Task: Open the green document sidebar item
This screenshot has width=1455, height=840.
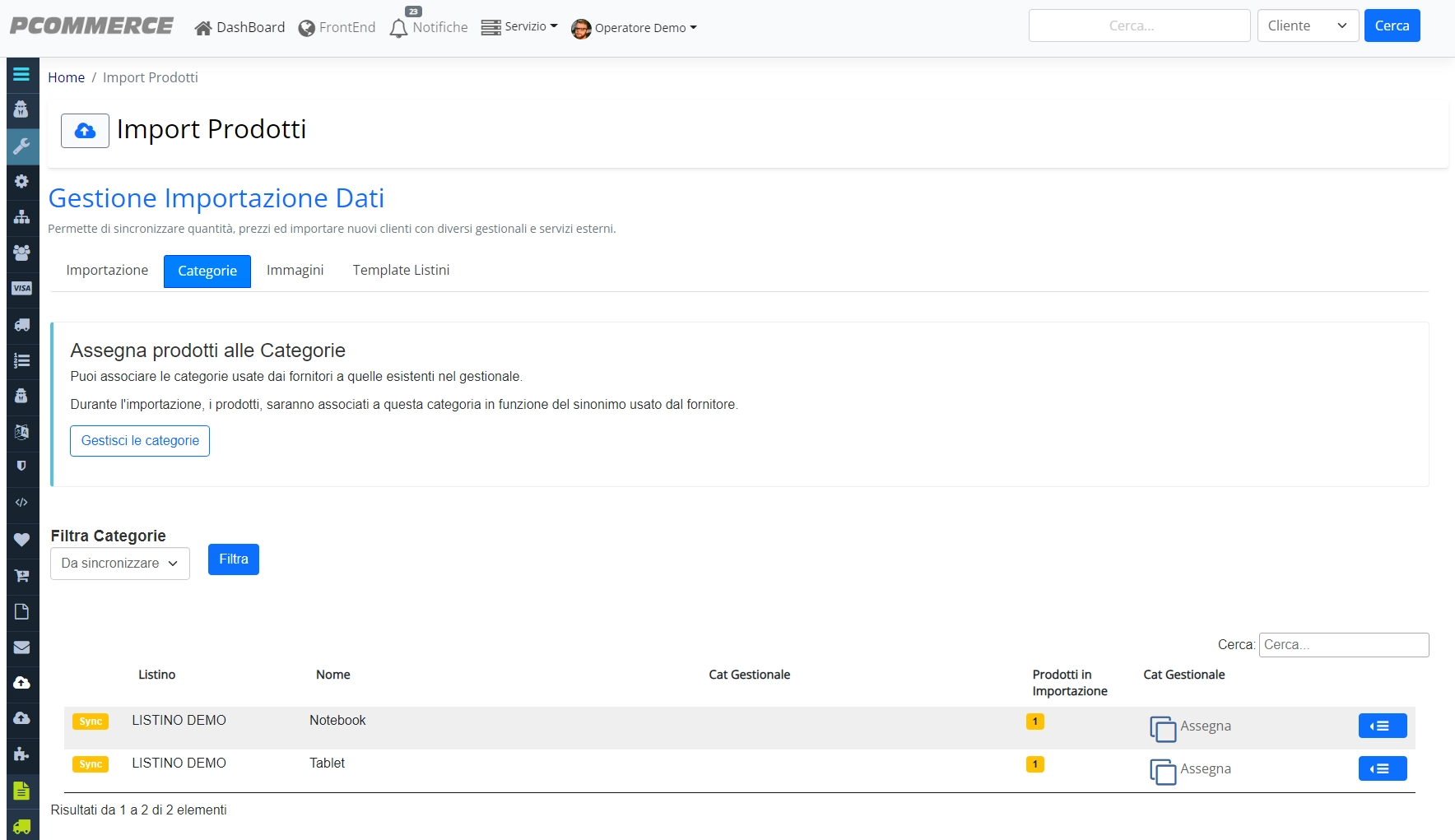Action: pyautogui.click(x=21, y=791)
